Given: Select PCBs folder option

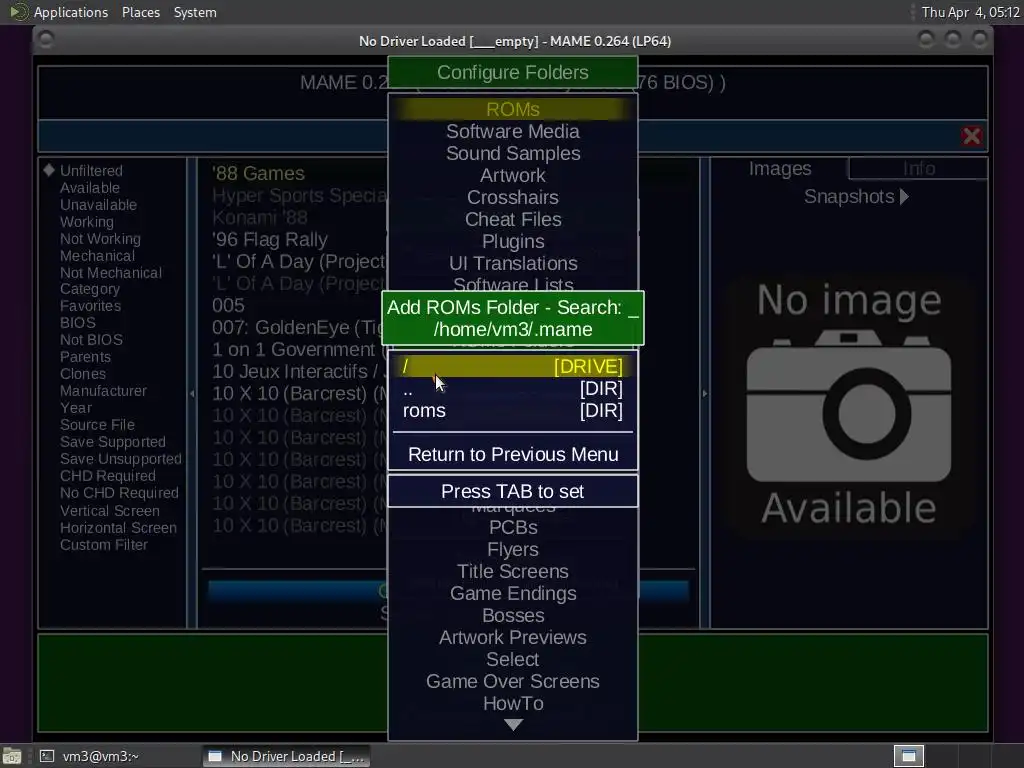Looking at the screenshot, I should (513, 527).
